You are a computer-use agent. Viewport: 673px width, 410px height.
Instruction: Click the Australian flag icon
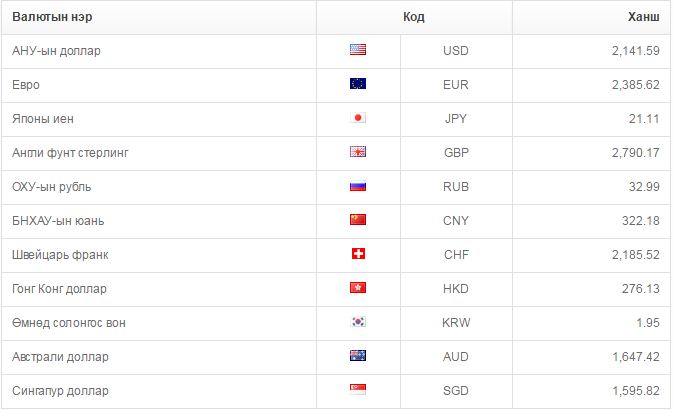pos(358,355)
